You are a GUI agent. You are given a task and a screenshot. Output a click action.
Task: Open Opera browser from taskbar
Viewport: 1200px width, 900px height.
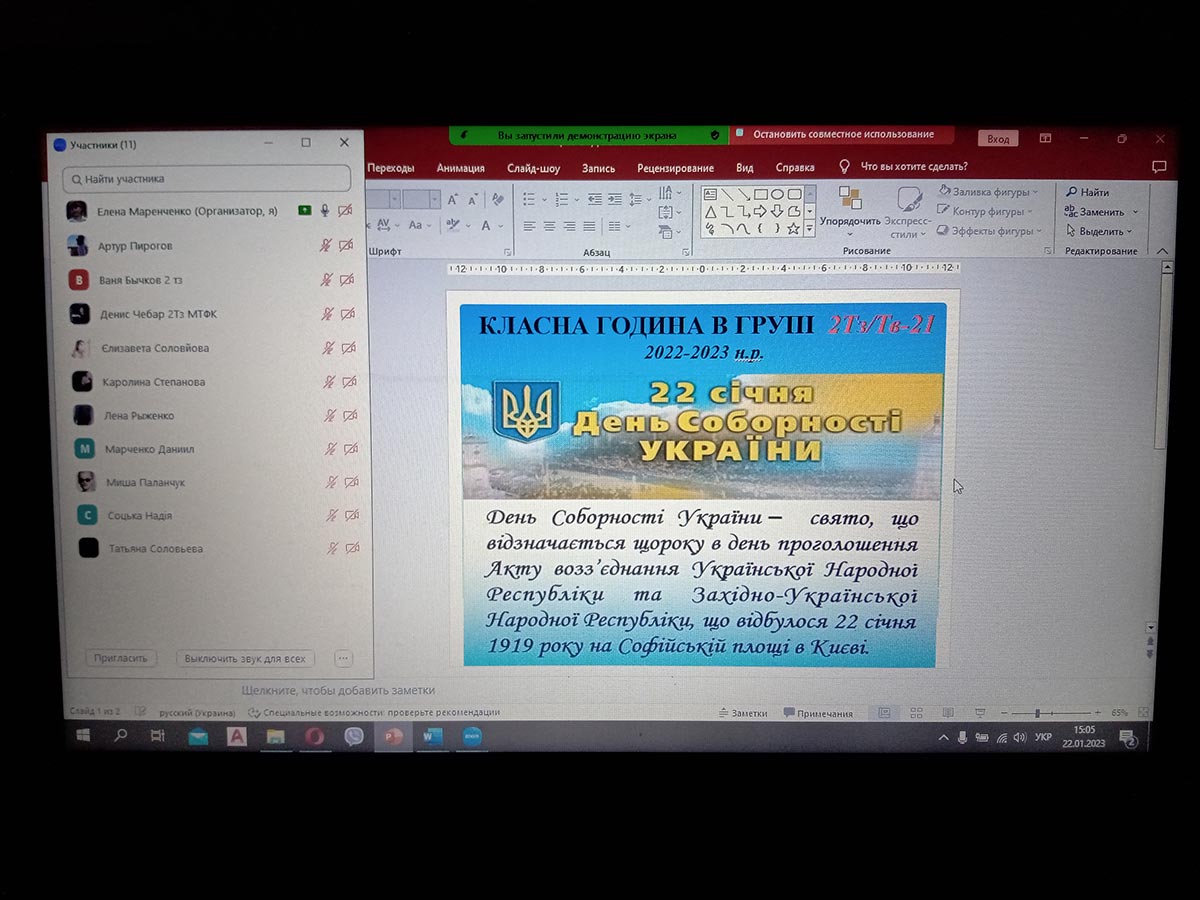click(x=314, y=737)
